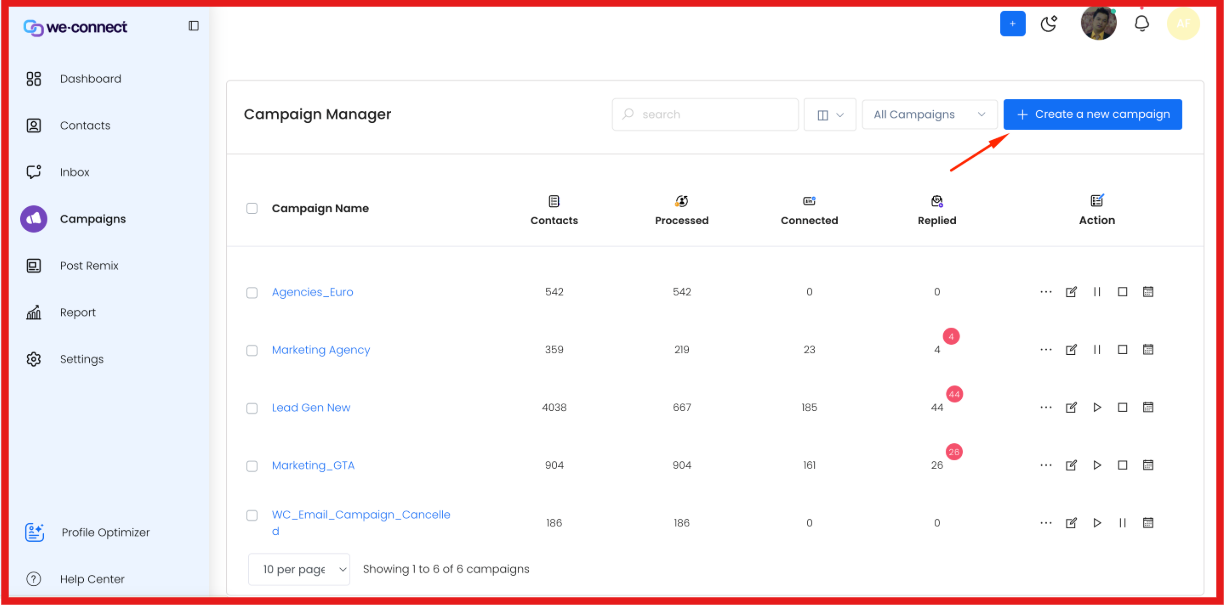Expand the column visibility dropdown
1227x605 pixels.
coord(830,114)
